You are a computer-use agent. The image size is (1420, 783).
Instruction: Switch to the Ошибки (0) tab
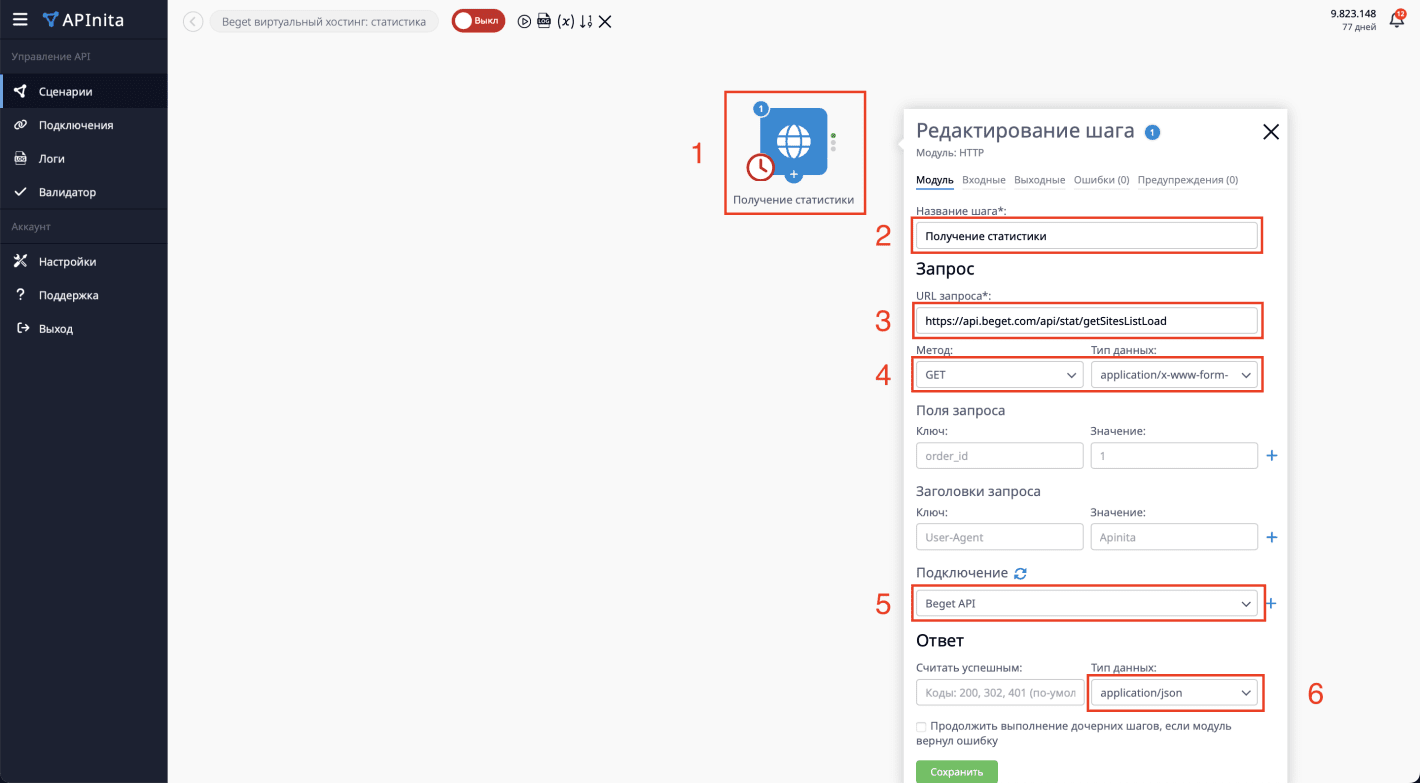coord(1101,180)
